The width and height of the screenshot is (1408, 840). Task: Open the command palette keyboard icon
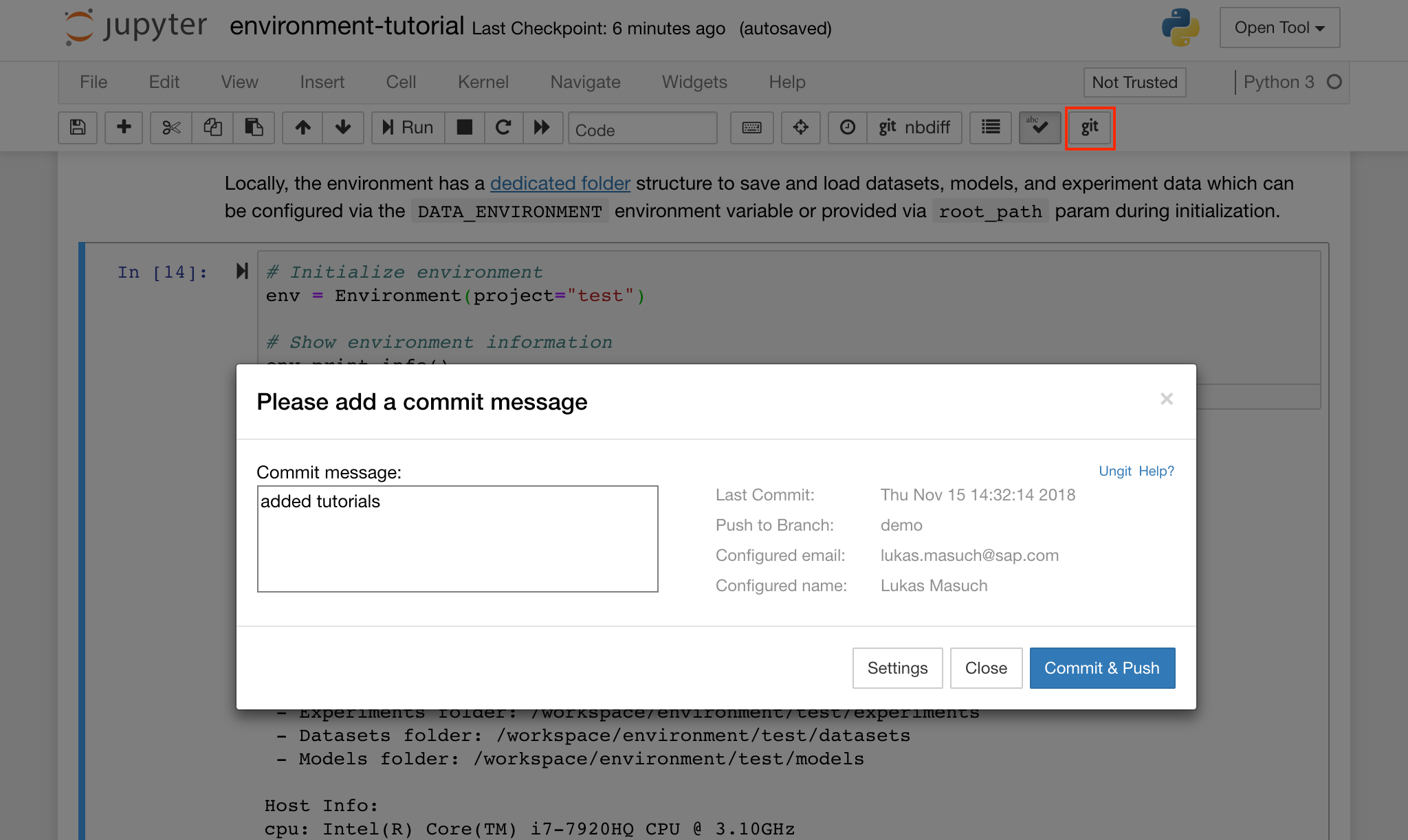tap(751, 127)
